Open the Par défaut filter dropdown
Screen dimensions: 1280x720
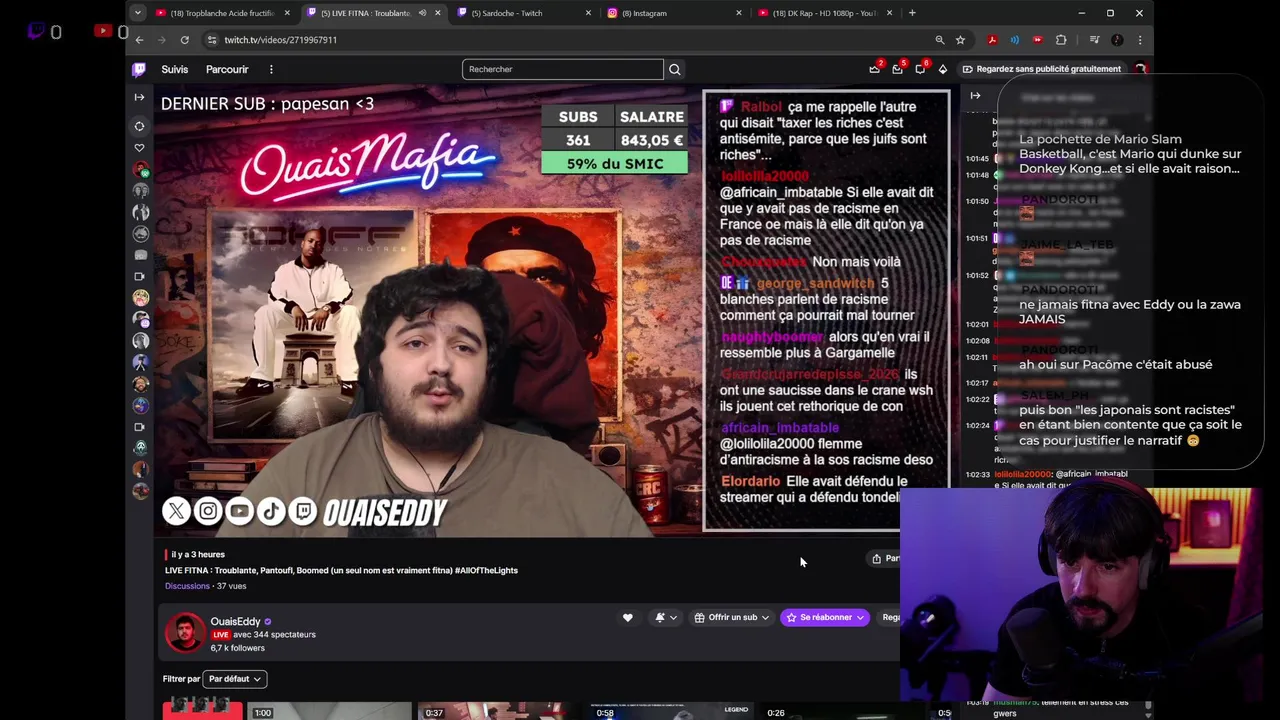[234, 679]
